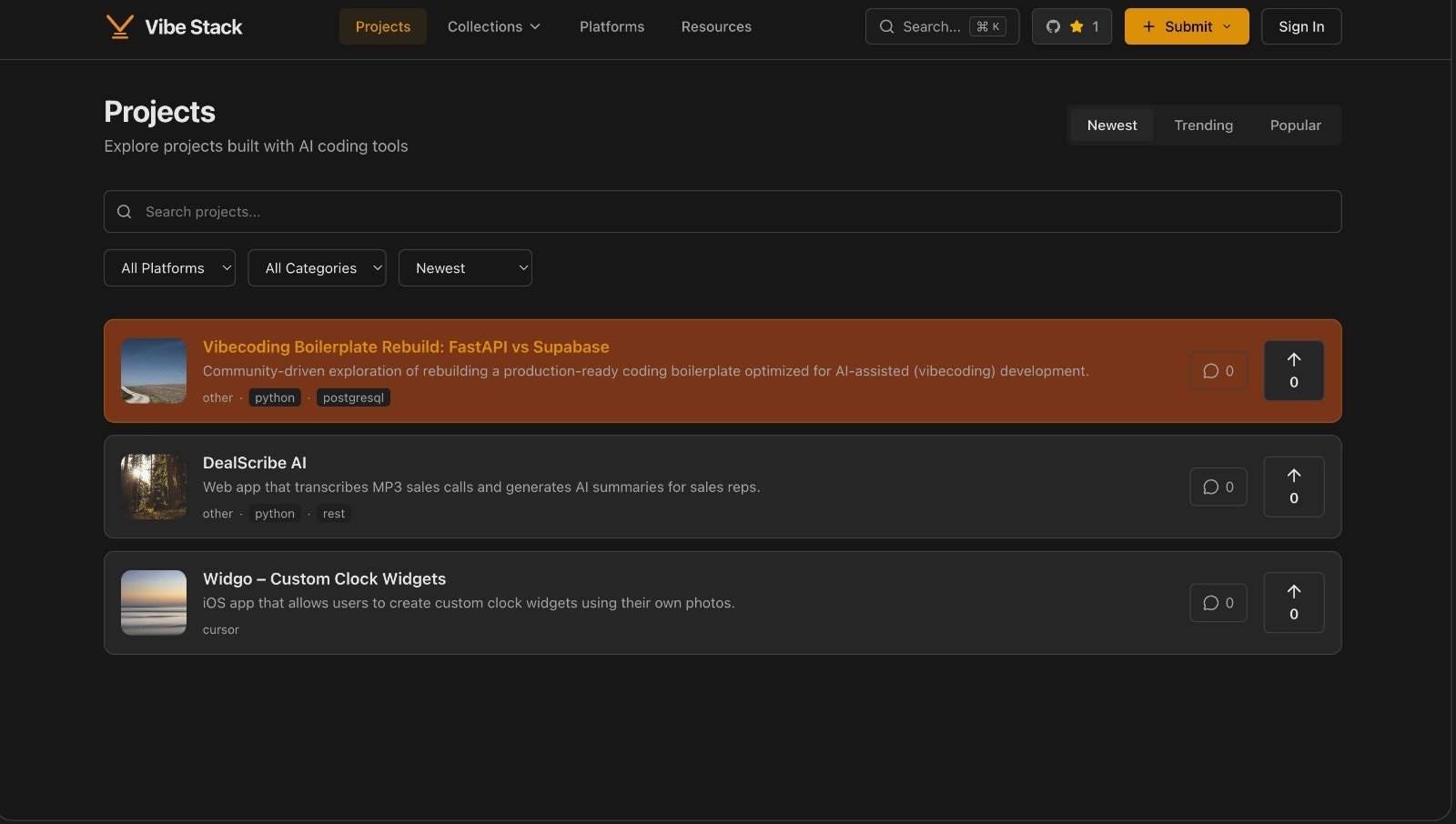The image size is (1456, 824).
Task: Open the Submit dropdown button
Action: 1187,26
